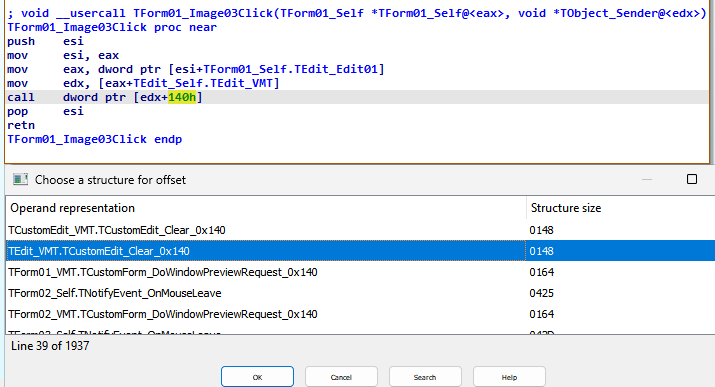Image resolution: width=715 pixels, height=387 pixels.
Task: Minimize the Choose a structure dialog
Action: coord(647,180)
